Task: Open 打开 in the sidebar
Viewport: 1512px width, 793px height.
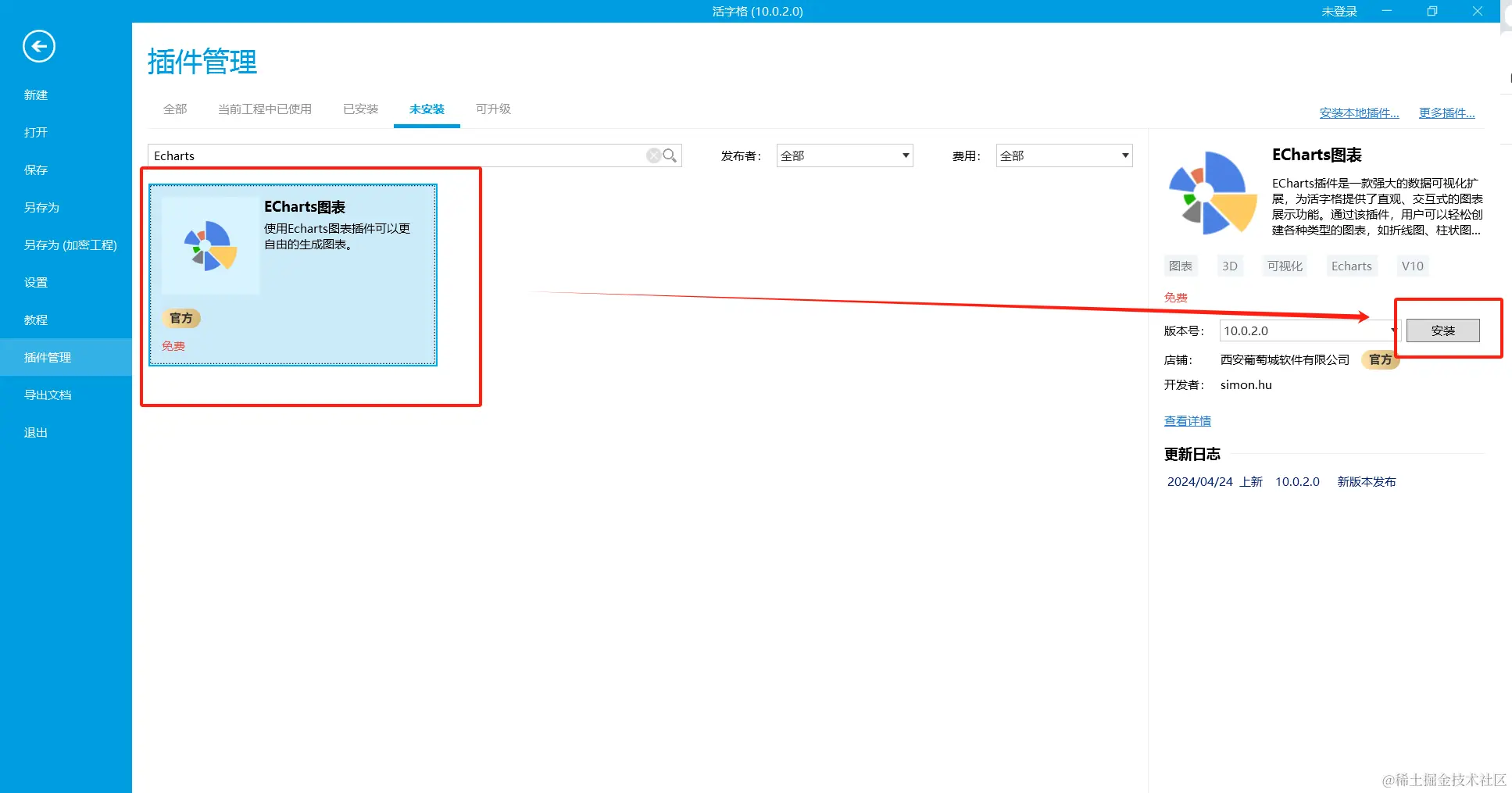Action: (x=36, y=133)
